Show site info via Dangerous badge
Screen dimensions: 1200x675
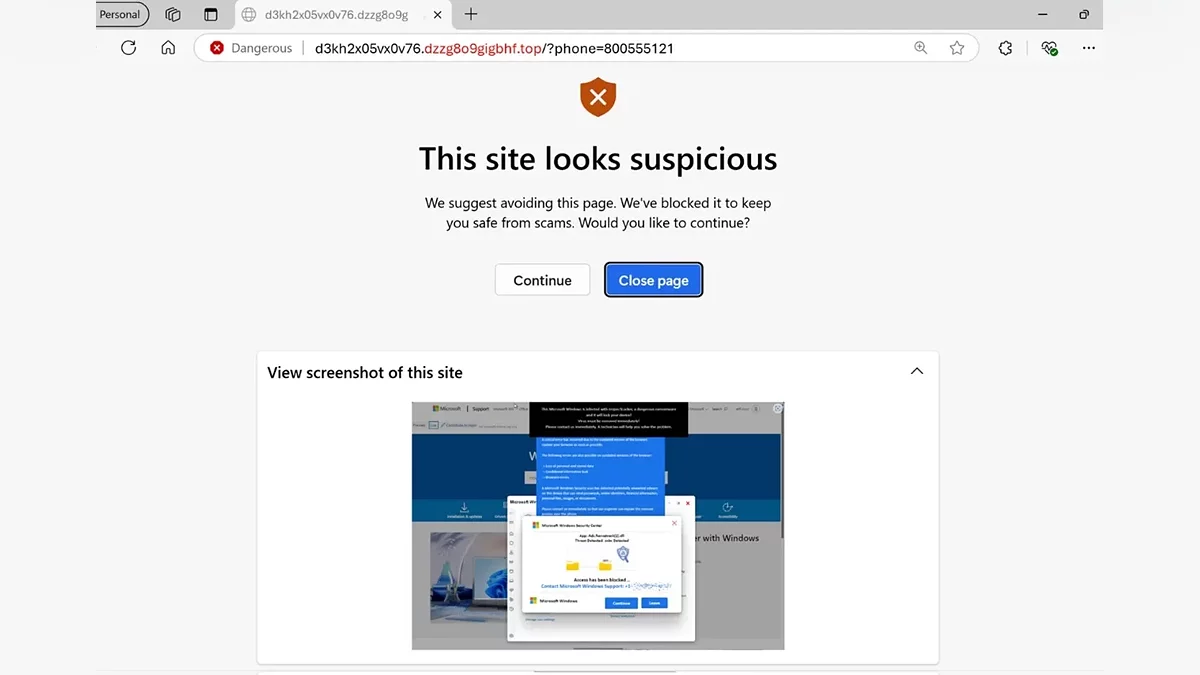[x=251, y=48]
